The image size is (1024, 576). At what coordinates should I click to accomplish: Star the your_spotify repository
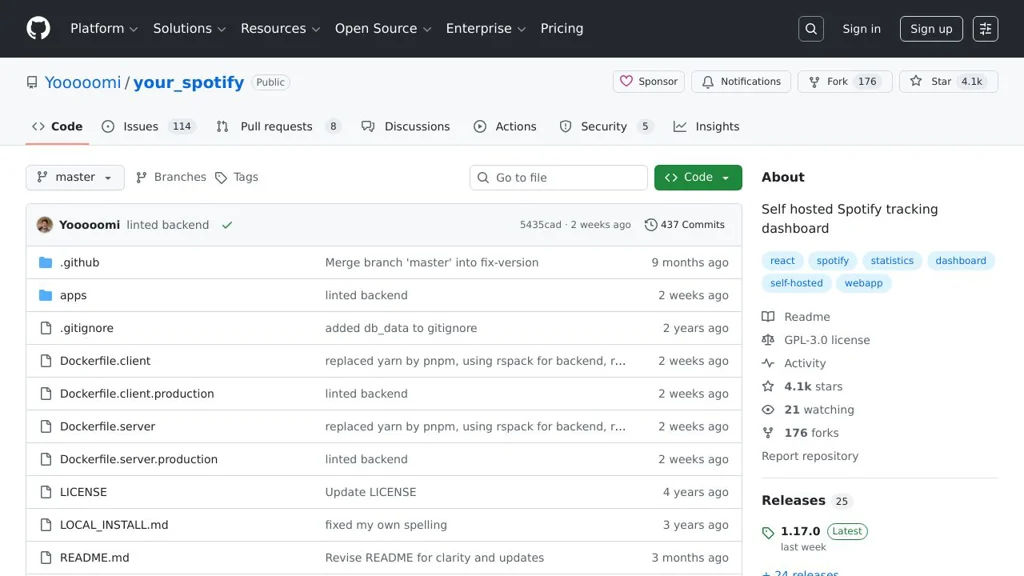pyautogui.click(x=931, y=82)
